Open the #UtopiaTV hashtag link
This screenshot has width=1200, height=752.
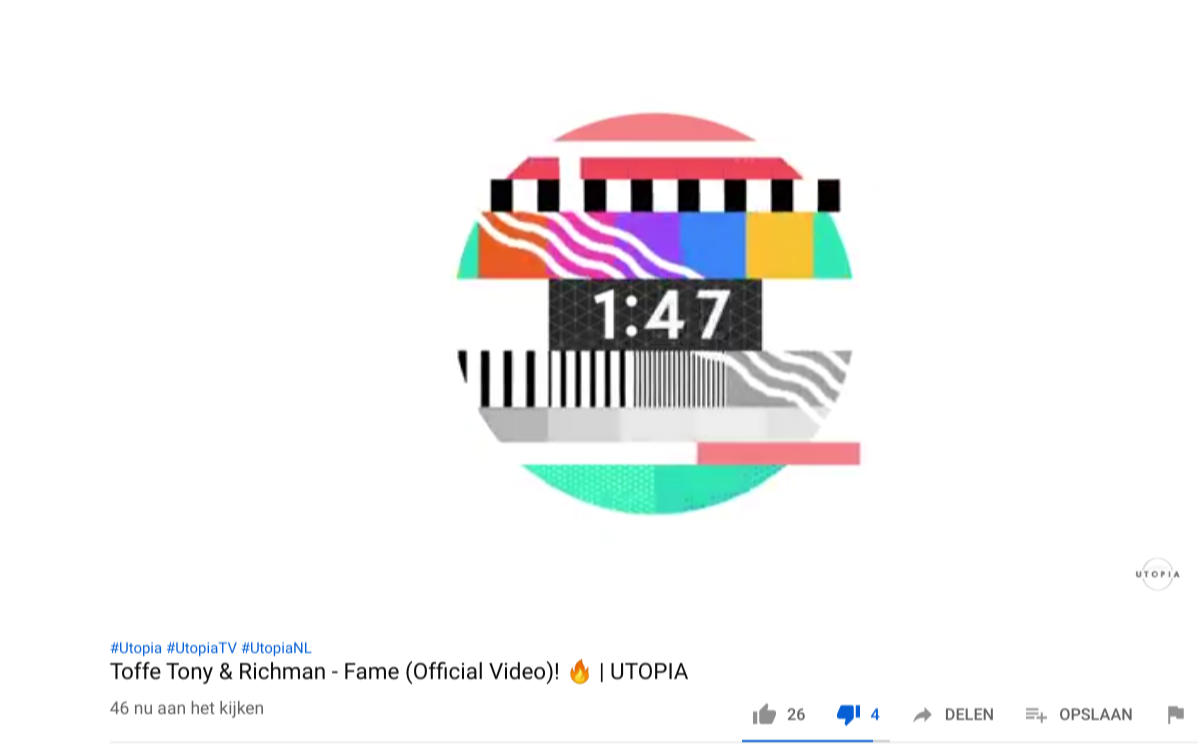pos(202,648)
